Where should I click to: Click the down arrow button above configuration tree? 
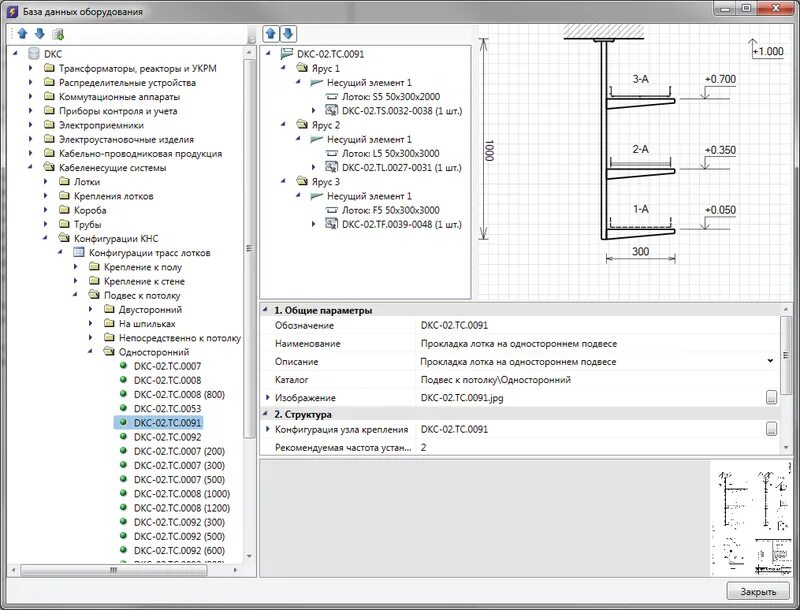point(288,34)
